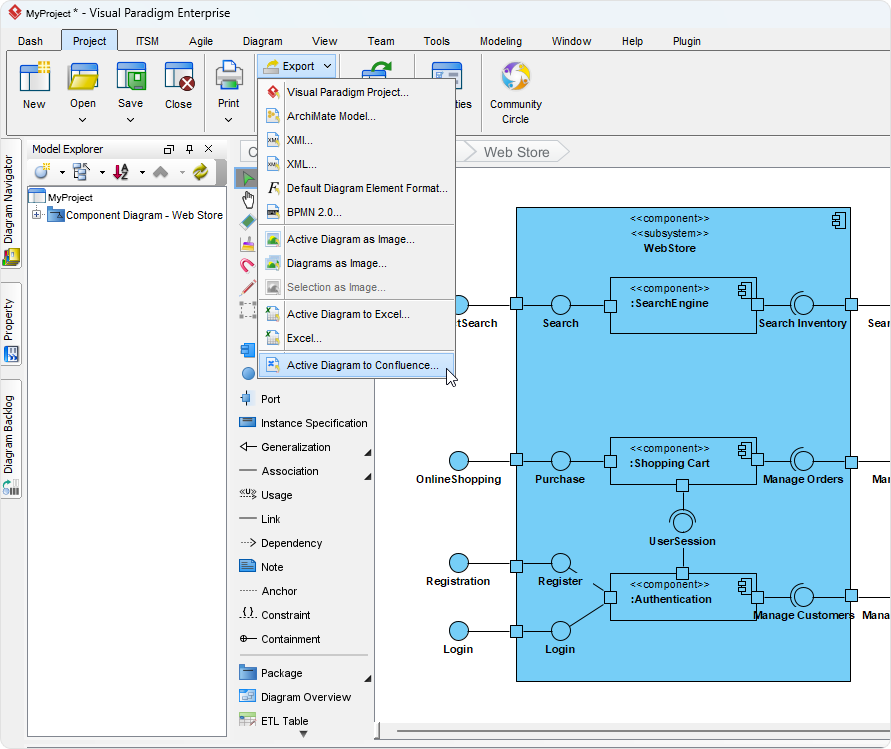Click the Open project icon

pyautogui.click(x=83, y=77)
